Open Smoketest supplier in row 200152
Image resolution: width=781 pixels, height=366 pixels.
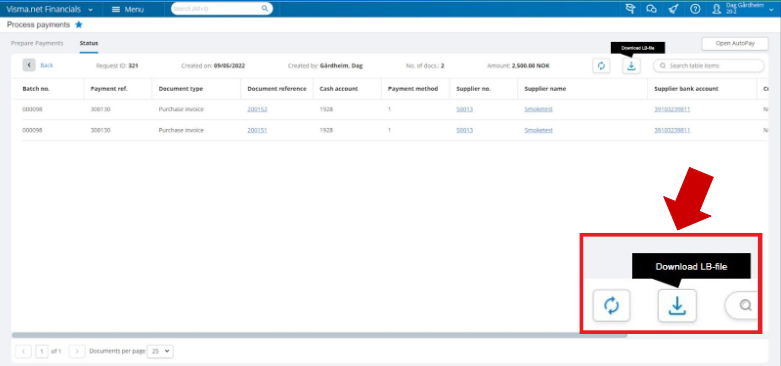[x=538, y=109]
